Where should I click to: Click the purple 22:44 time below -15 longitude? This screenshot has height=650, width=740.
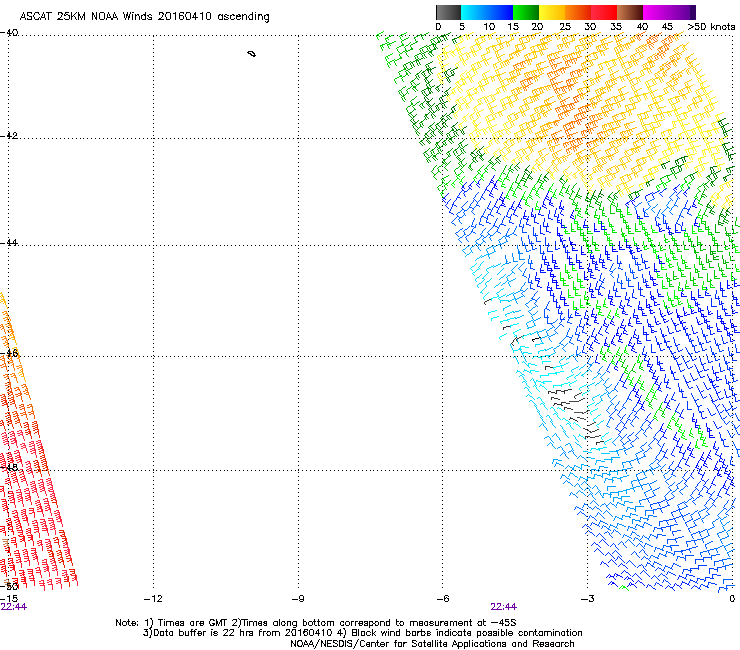[x=14, y=607]
